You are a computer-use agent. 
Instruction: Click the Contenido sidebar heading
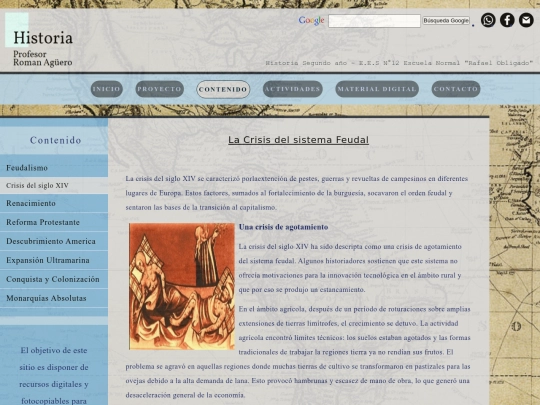pos(55,140)
